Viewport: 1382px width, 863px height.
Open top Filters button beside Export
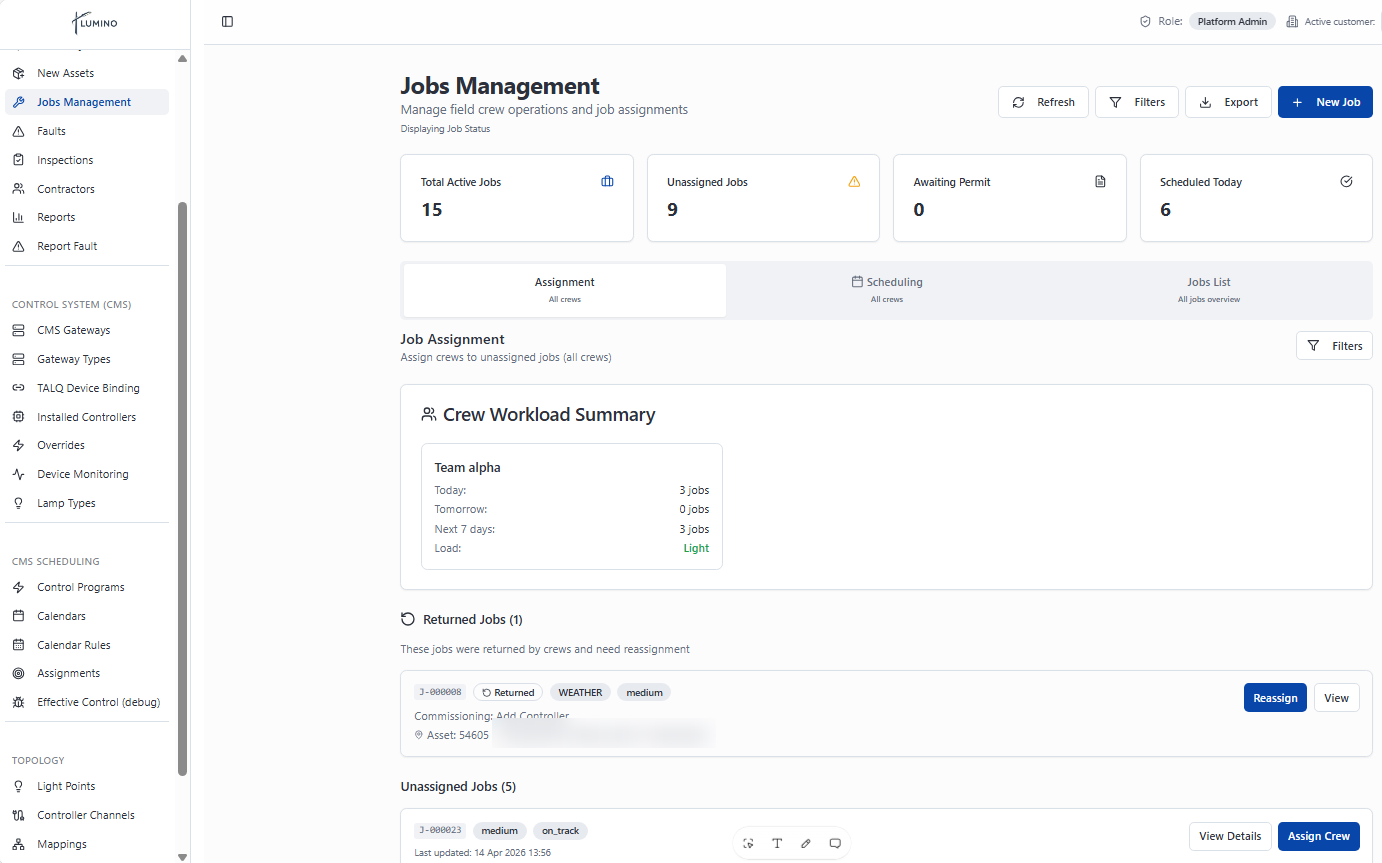pyautogui.click(x=1137, y=102)
